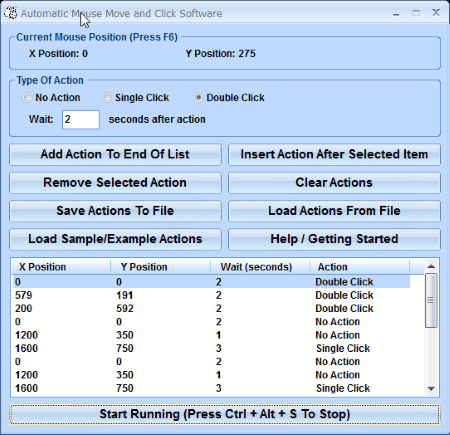Viewport: 450px width, 435px height.
Task: Click the Start Running button
Action: coord(225,414)
